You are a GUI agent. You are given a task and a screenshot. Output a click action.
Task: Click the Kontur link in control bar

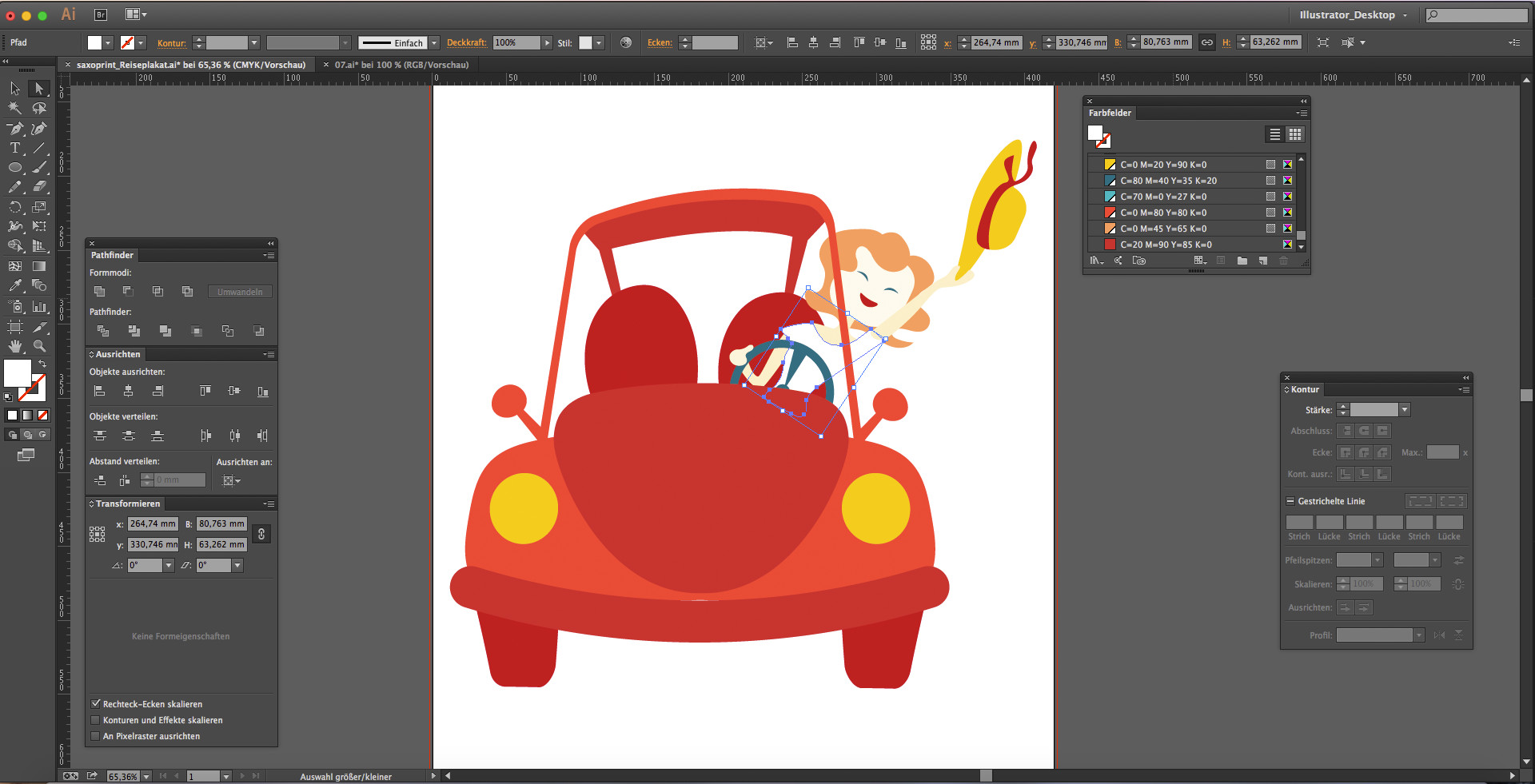pyautogui.click(x=171, y=43)
